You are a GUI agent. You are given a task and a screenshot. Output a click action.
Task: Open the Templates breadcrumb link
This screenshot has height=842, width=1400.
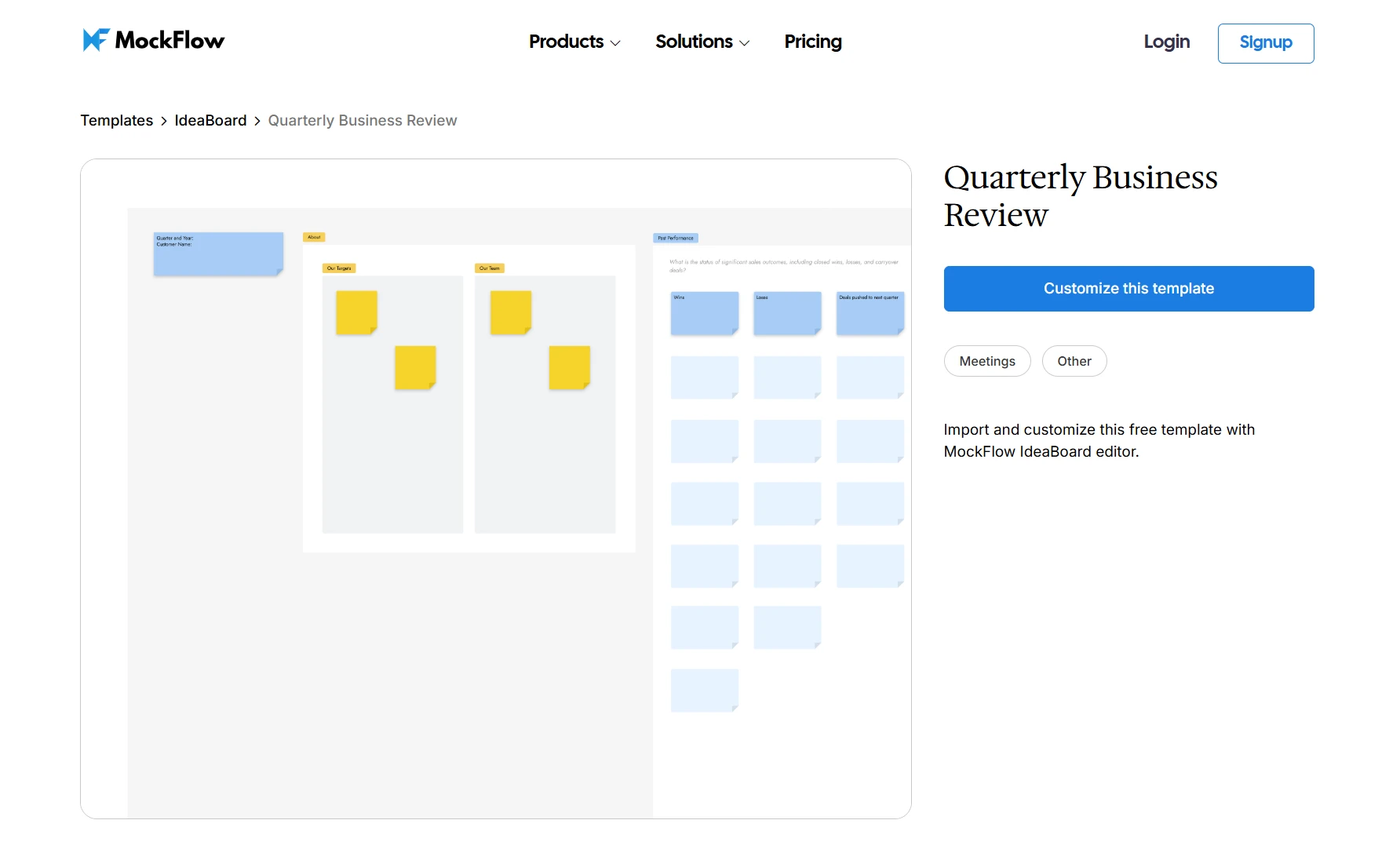click(116, 120)
